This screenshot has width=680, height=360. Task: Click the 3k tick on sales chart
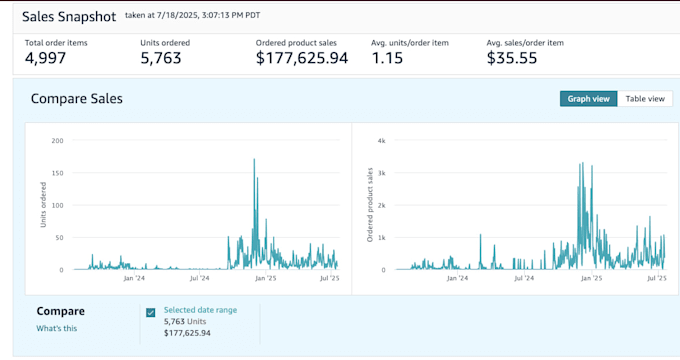tap(381, 173)
